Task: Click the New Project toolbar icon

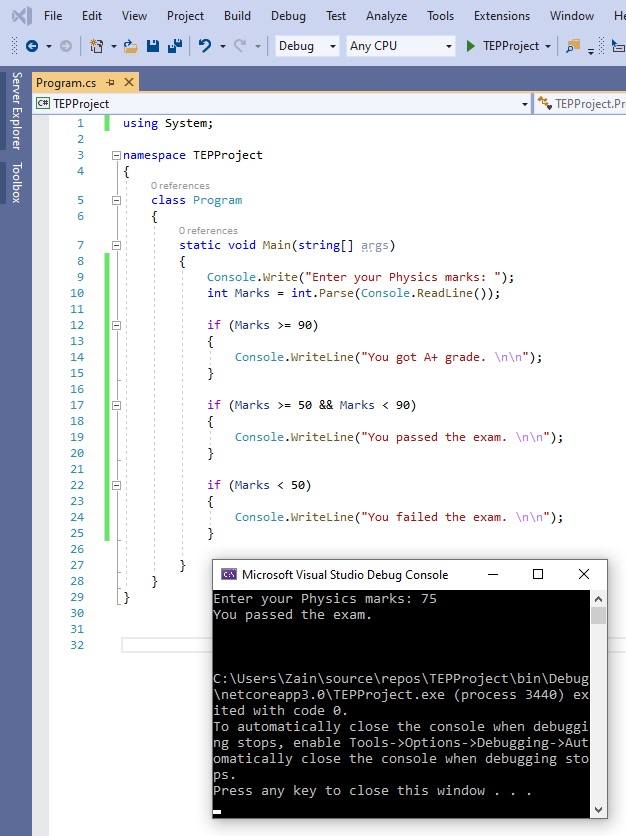Action: 97,46
